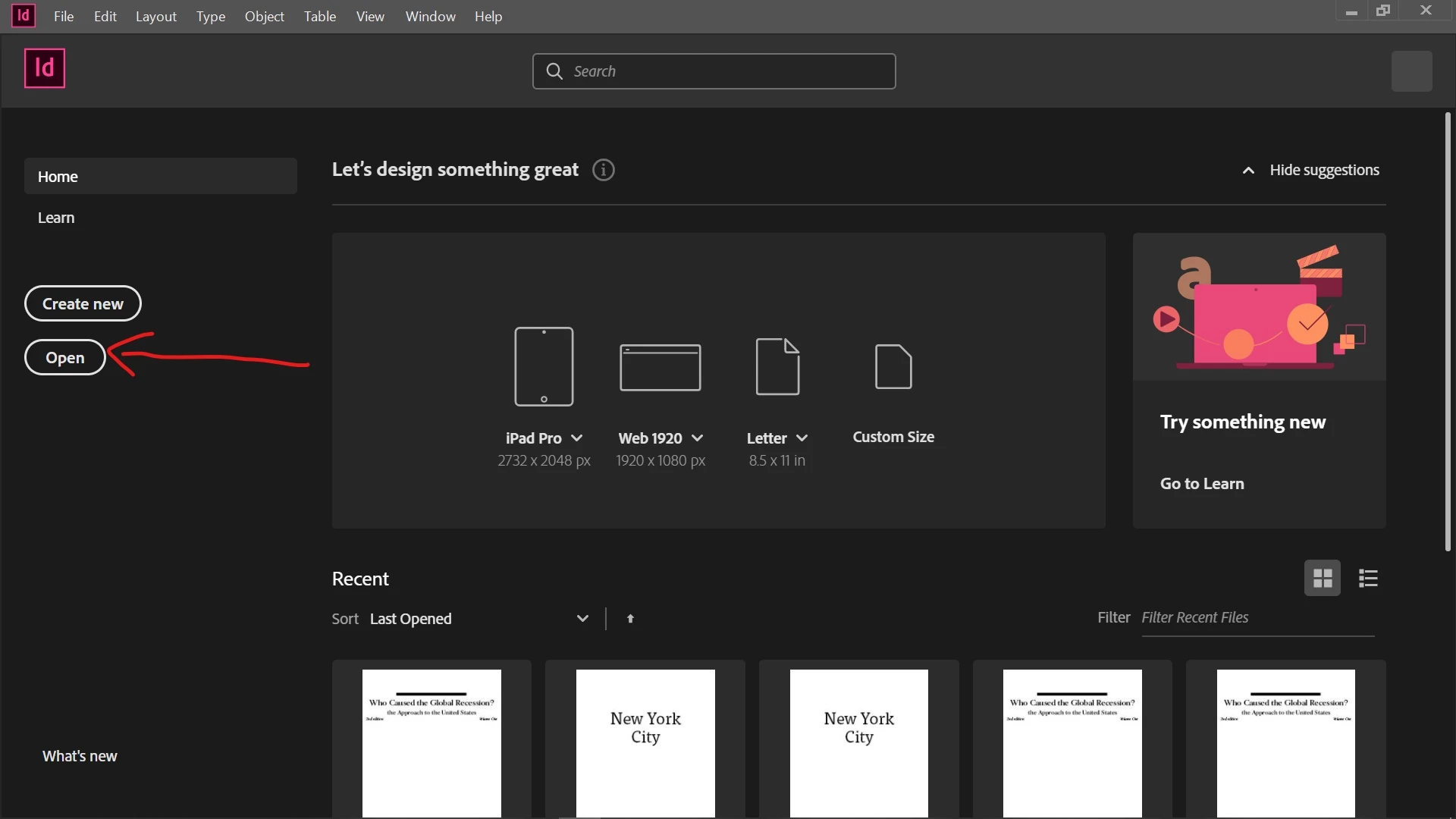Click the info icon beside the heading
The width and height of the screenshot is (1456, 819).
tap(604, 170)
